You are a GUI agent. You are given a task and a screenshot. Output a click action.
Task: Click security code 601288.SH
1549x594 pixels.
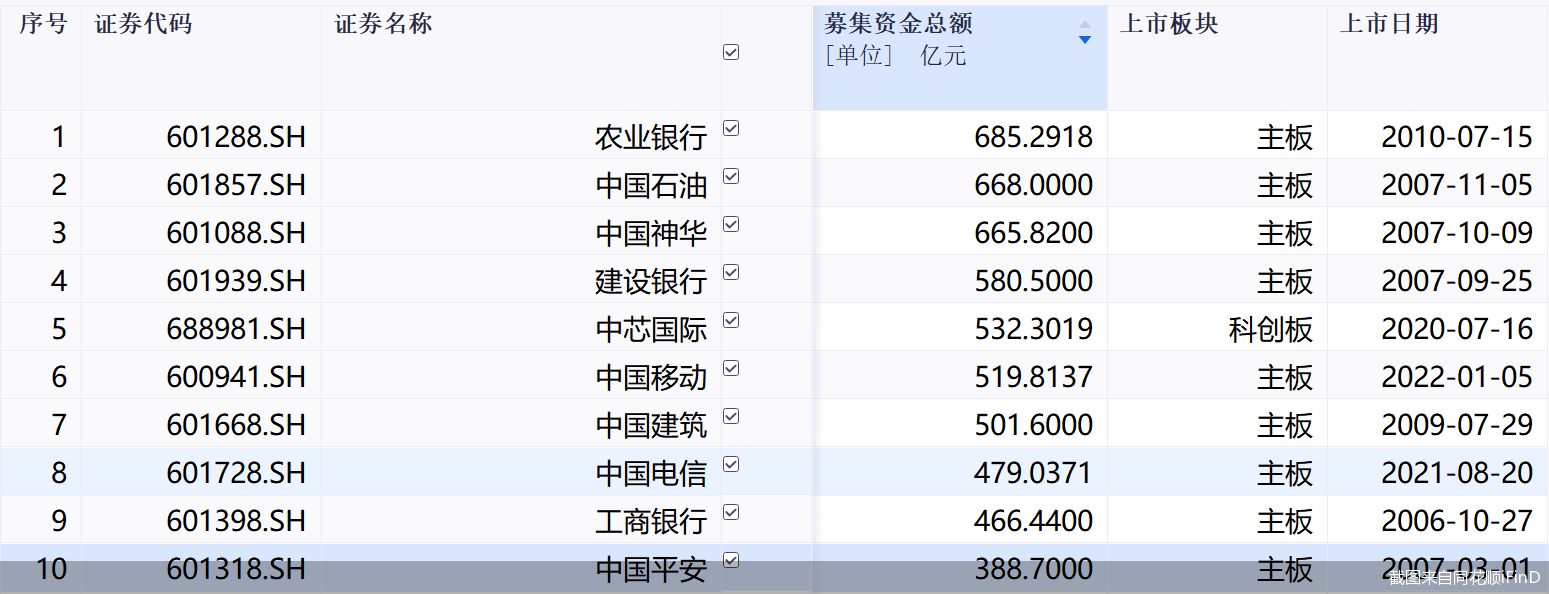pyautogui.click(x=236, y=137)
